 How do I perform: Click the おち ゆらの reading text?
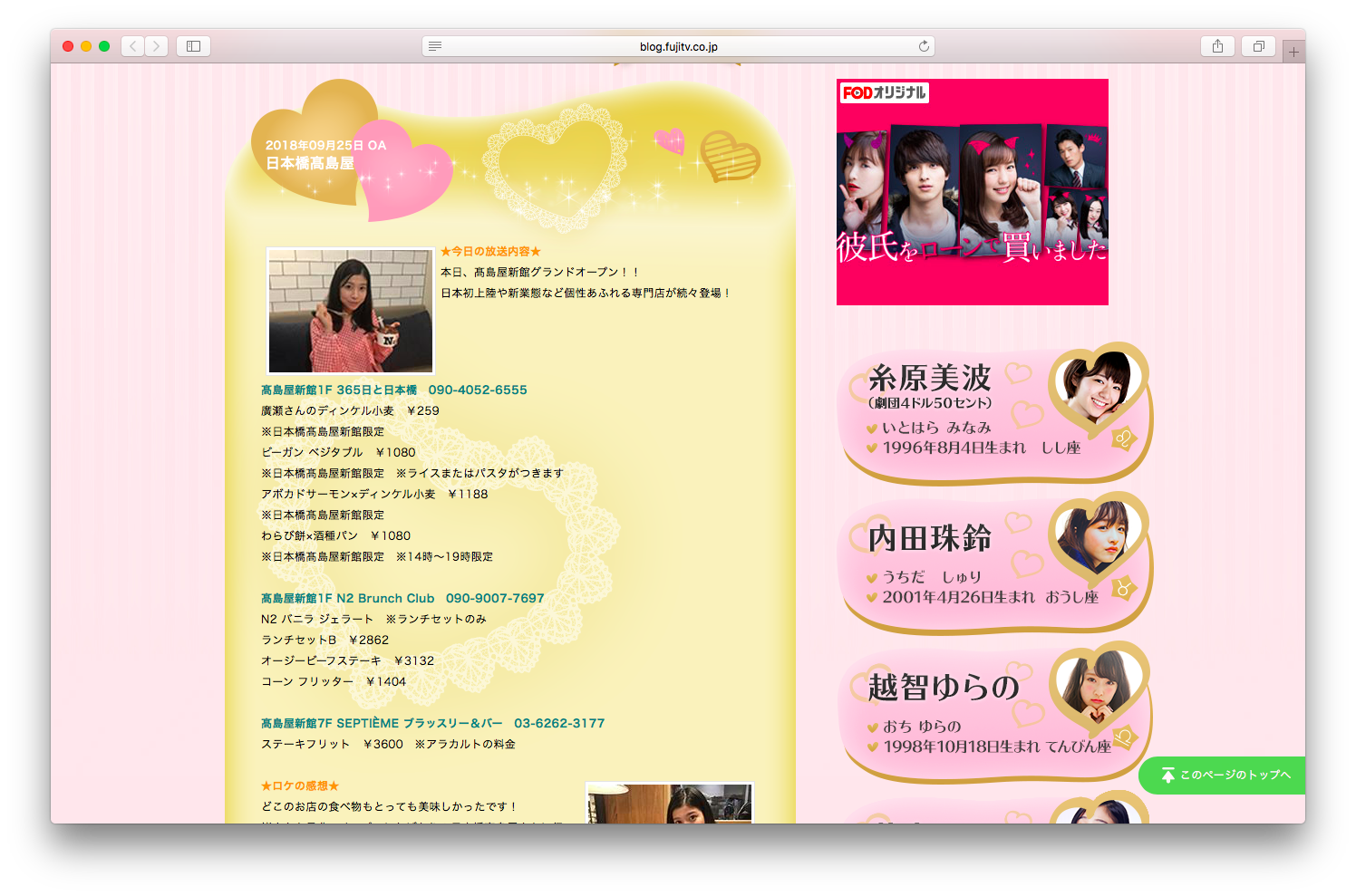click(x=922, y=726)
